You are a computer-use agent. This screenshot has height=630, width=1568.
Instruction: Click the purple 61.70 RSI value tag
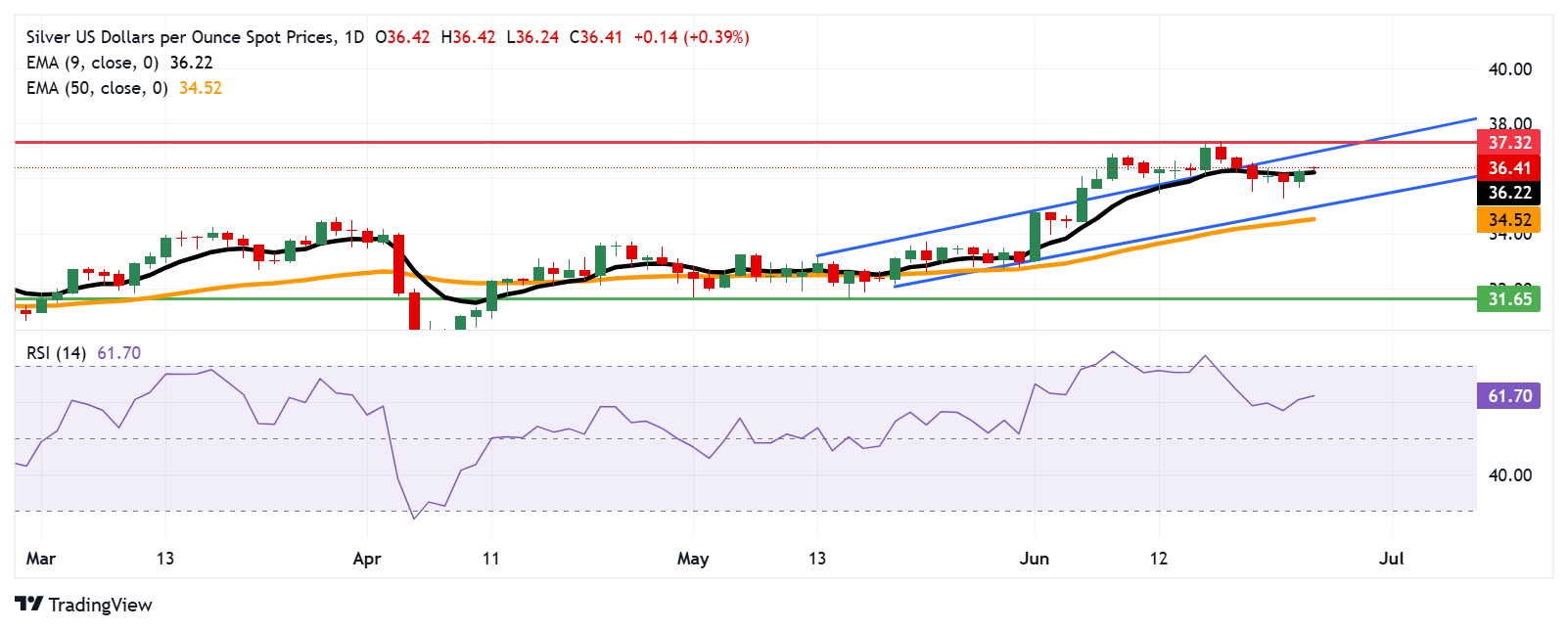(1508, 396)
